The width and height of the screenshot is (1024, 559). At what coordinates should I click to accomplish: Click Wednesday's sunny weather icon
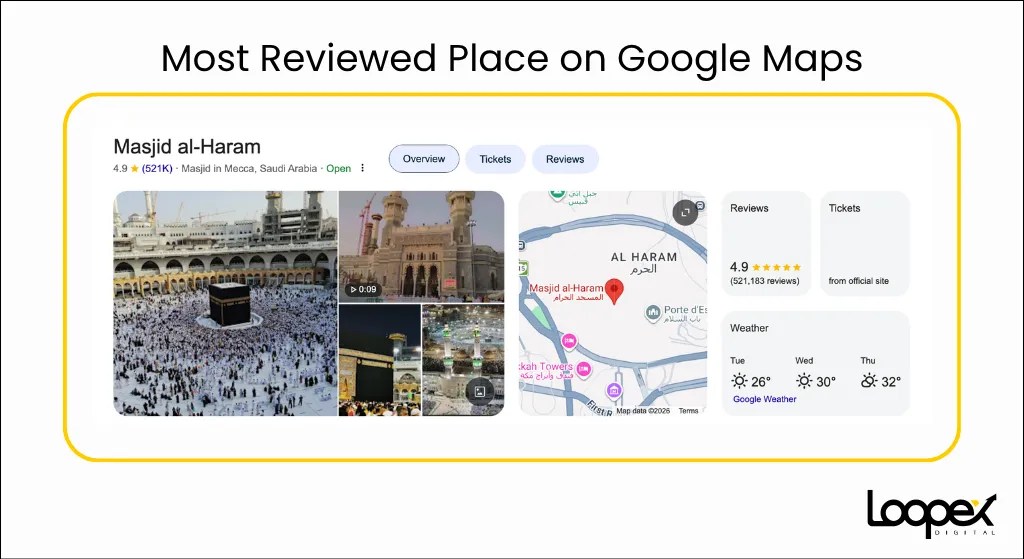click(804, 381)
